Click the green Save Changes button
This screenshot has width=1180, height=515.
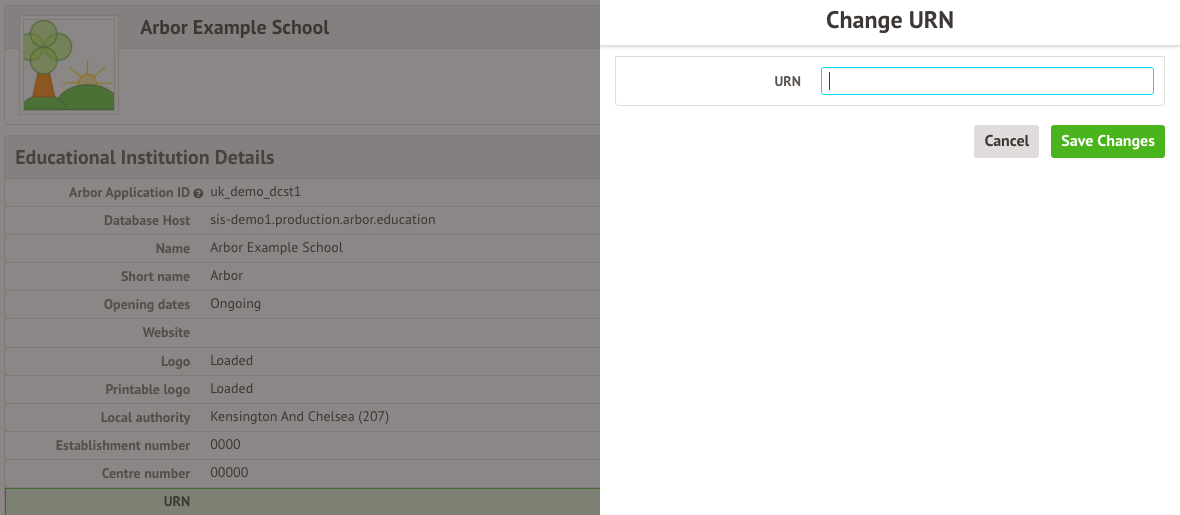pos(1107,141)
